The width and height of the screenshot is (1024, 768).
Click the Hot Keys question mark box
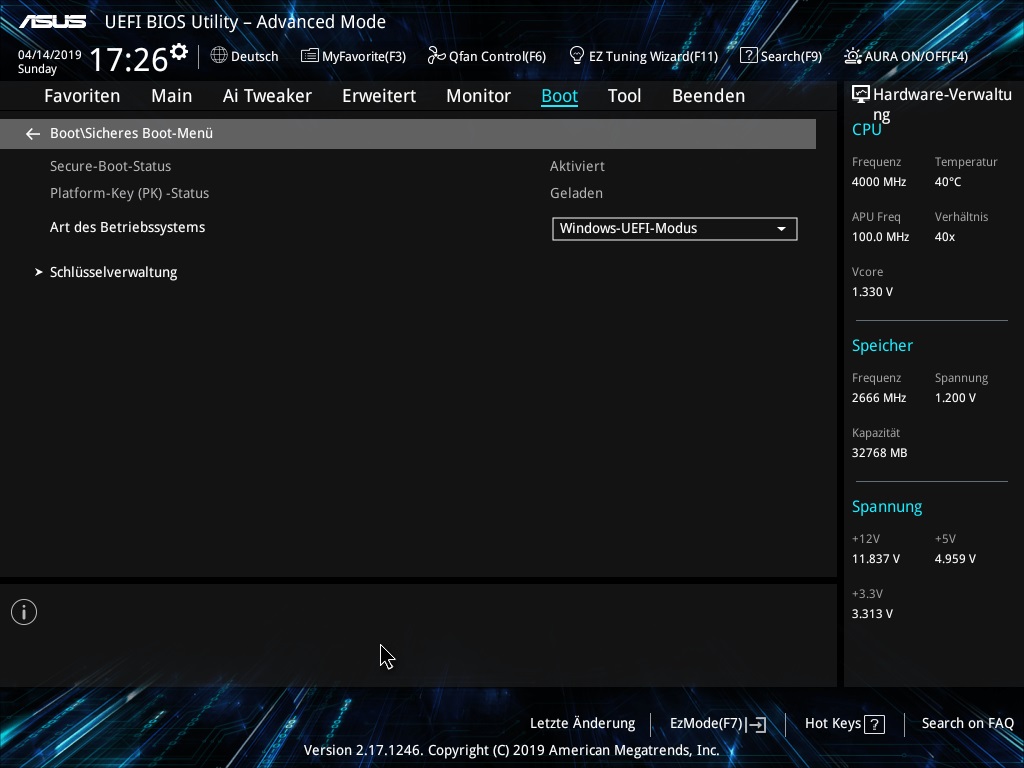click(874, 724)
